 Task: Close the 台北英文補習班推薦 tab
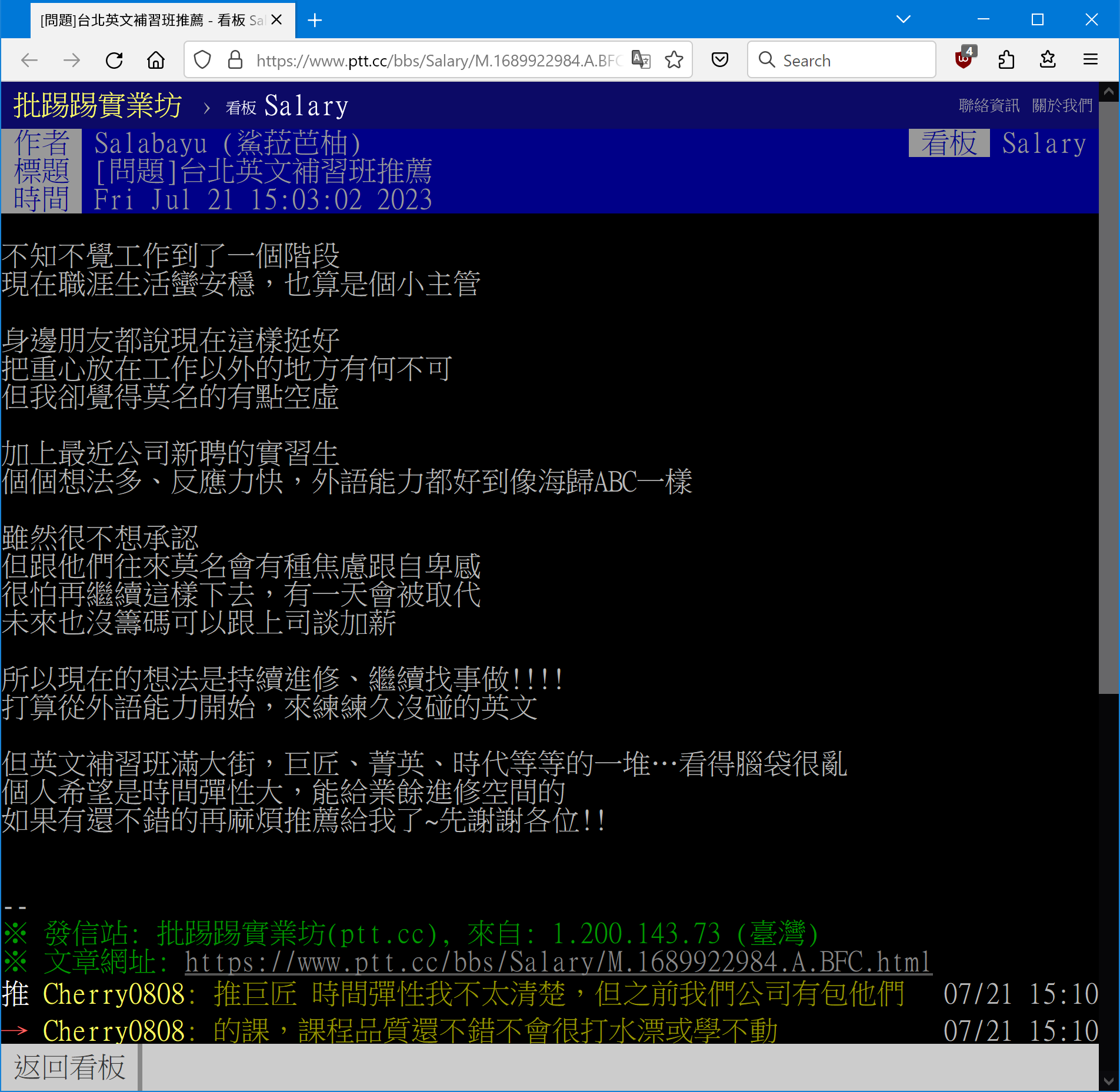click(277, 20)
